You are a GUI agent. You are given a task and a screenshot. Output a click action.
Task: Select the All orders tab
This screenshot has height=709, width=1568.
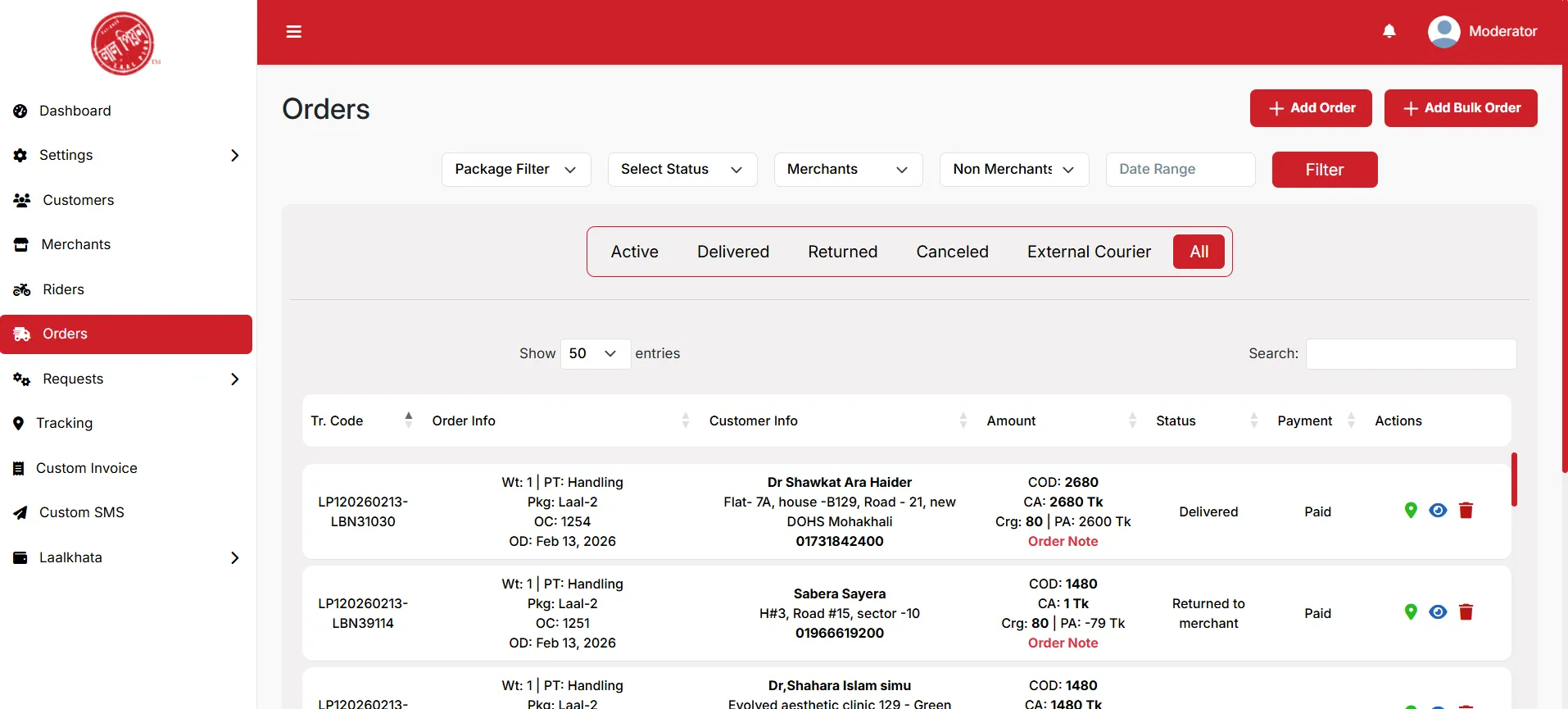click(x=1199, y=252)
